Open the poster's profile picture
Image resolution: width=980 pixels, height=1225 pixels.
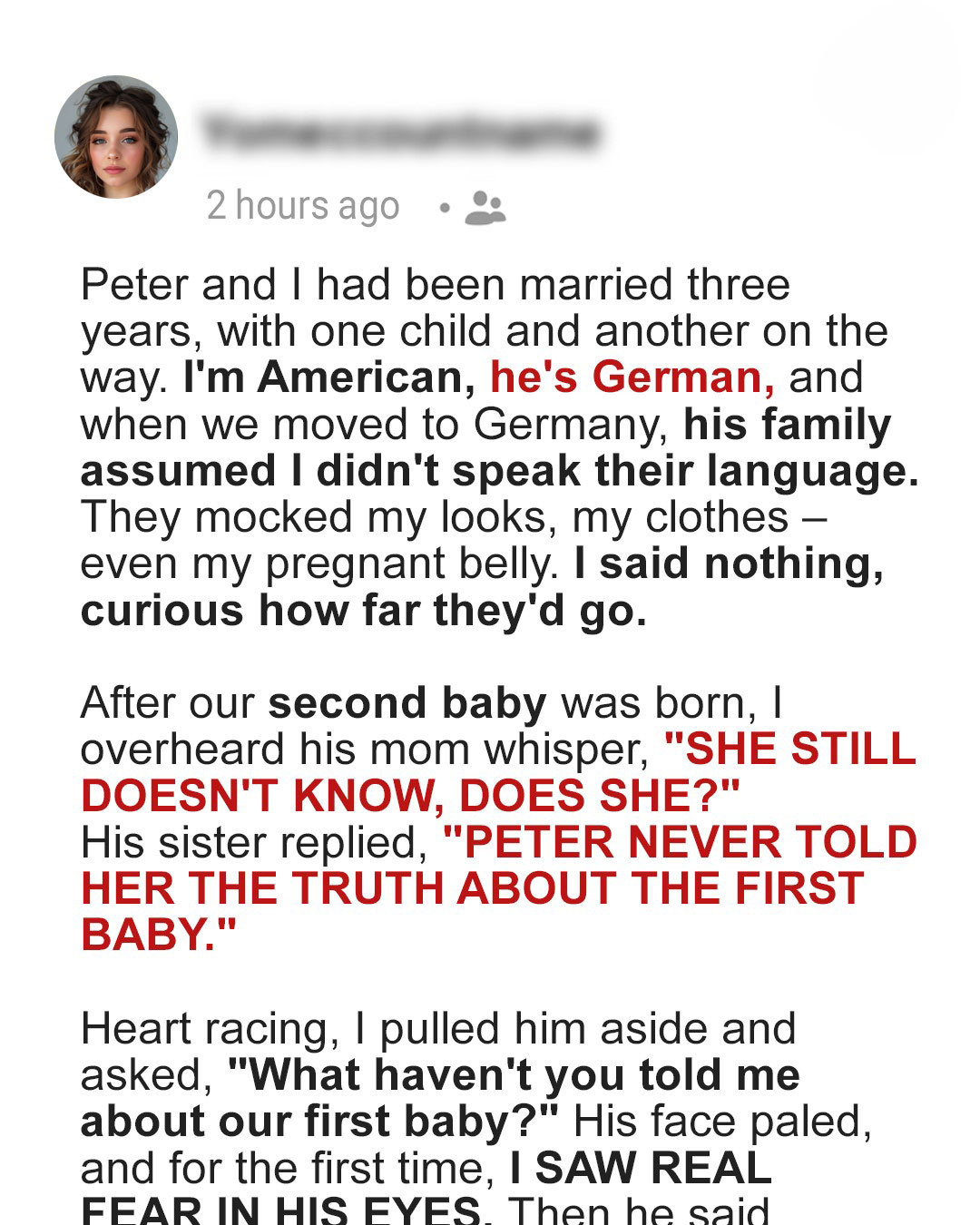115,137
